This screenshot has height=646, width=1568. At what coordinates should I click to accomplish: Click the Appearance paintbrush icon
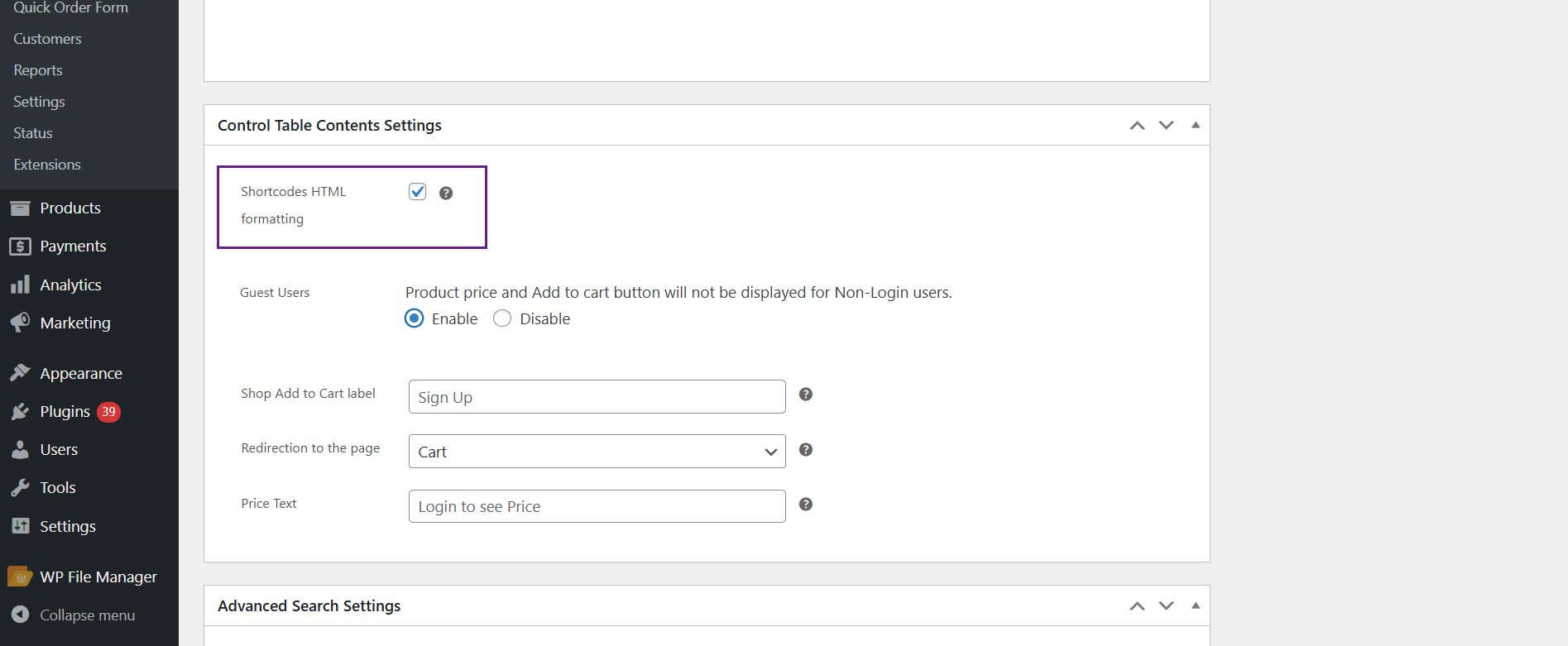pos(21,373)
